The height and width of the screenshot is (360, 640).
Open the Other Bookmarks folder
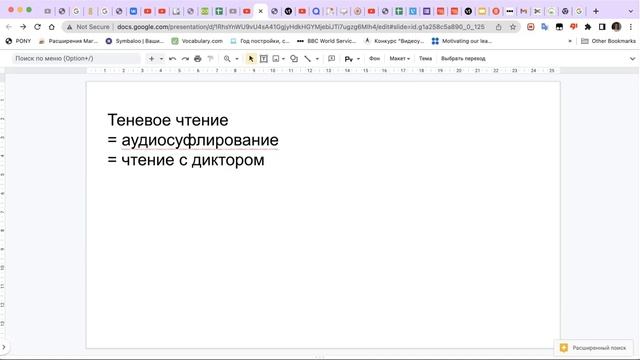coord(608,41)
